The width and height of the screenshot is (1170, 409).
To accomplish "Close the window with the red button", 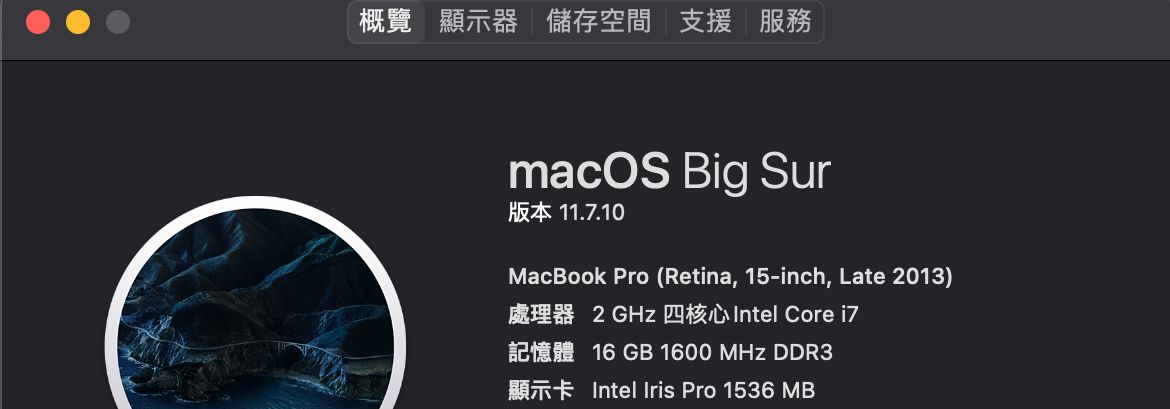I will [x=38, y=22].
